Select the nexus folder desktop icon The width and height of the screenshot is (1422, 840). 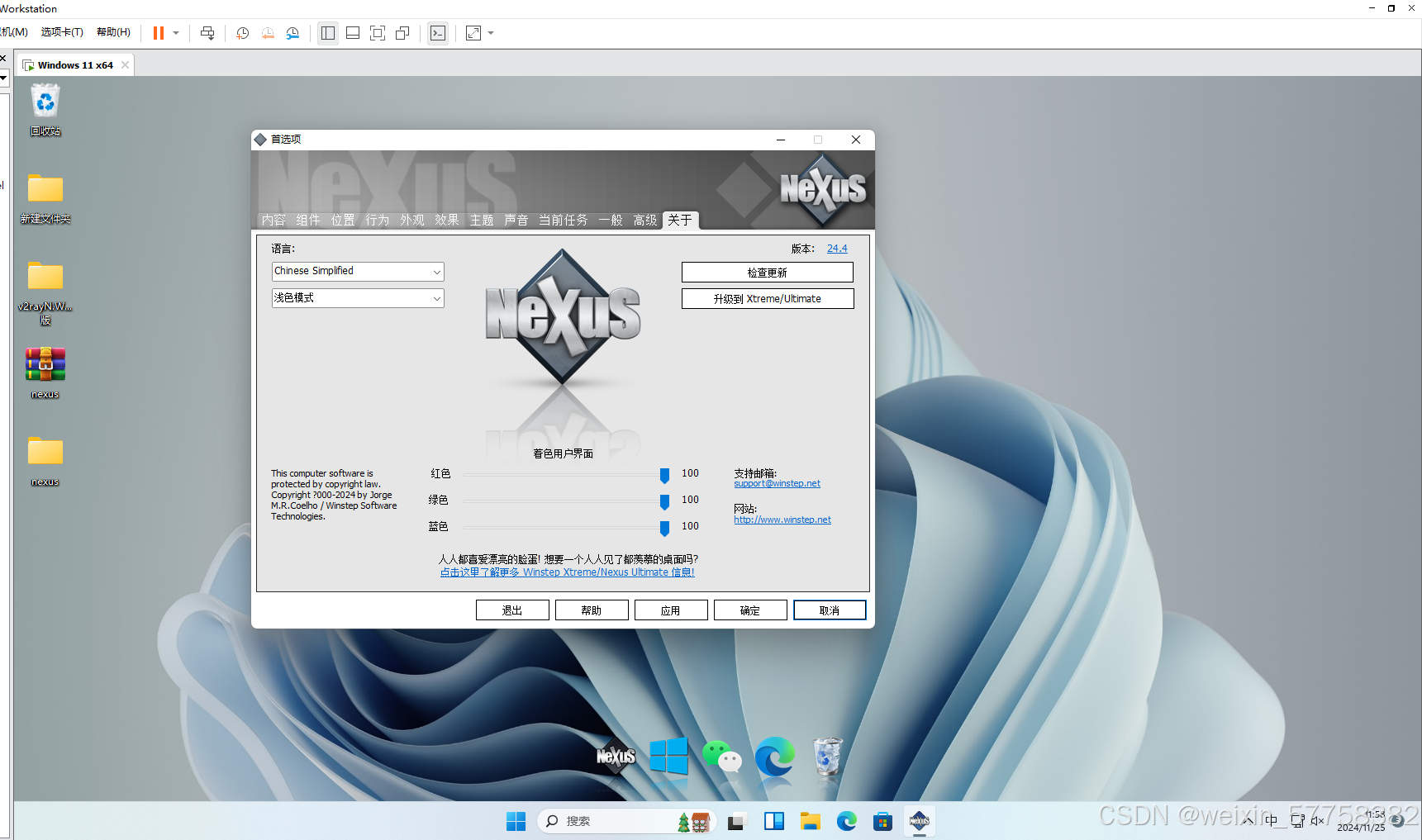tap(45, 461)
